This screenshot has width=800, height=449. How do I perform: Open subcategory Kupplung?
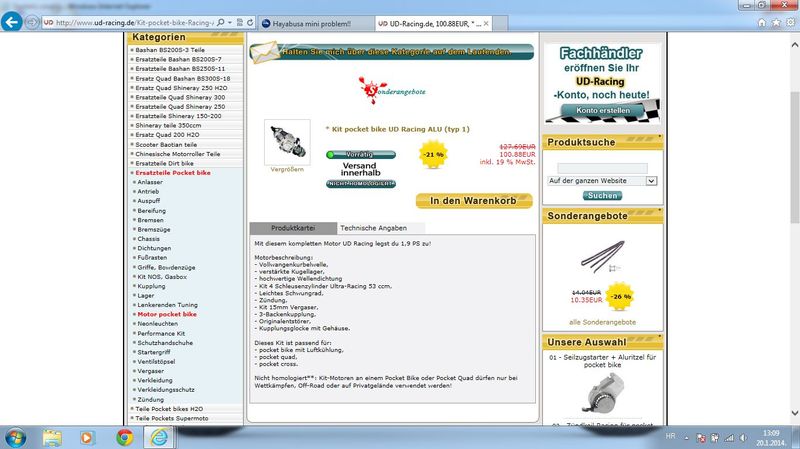151,286
